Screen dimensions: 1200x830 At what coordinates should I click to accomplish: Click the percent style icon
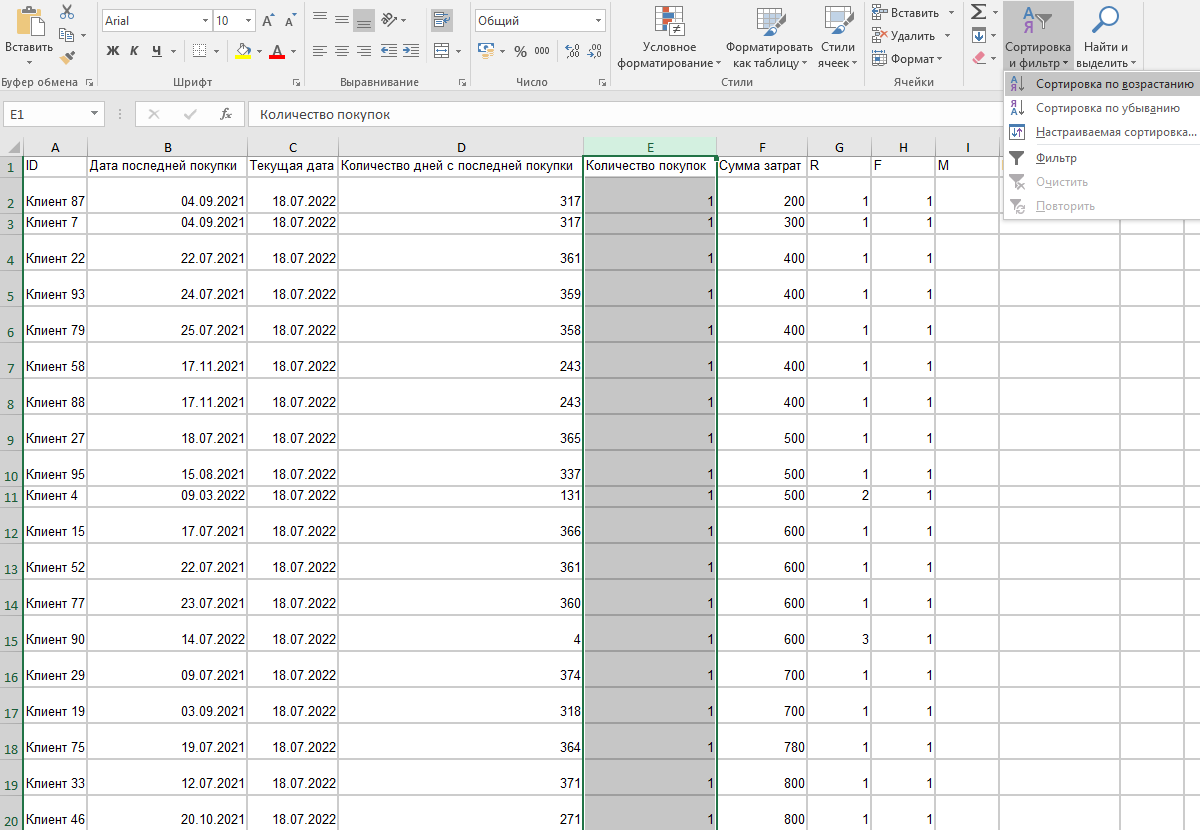click(520, 51)
